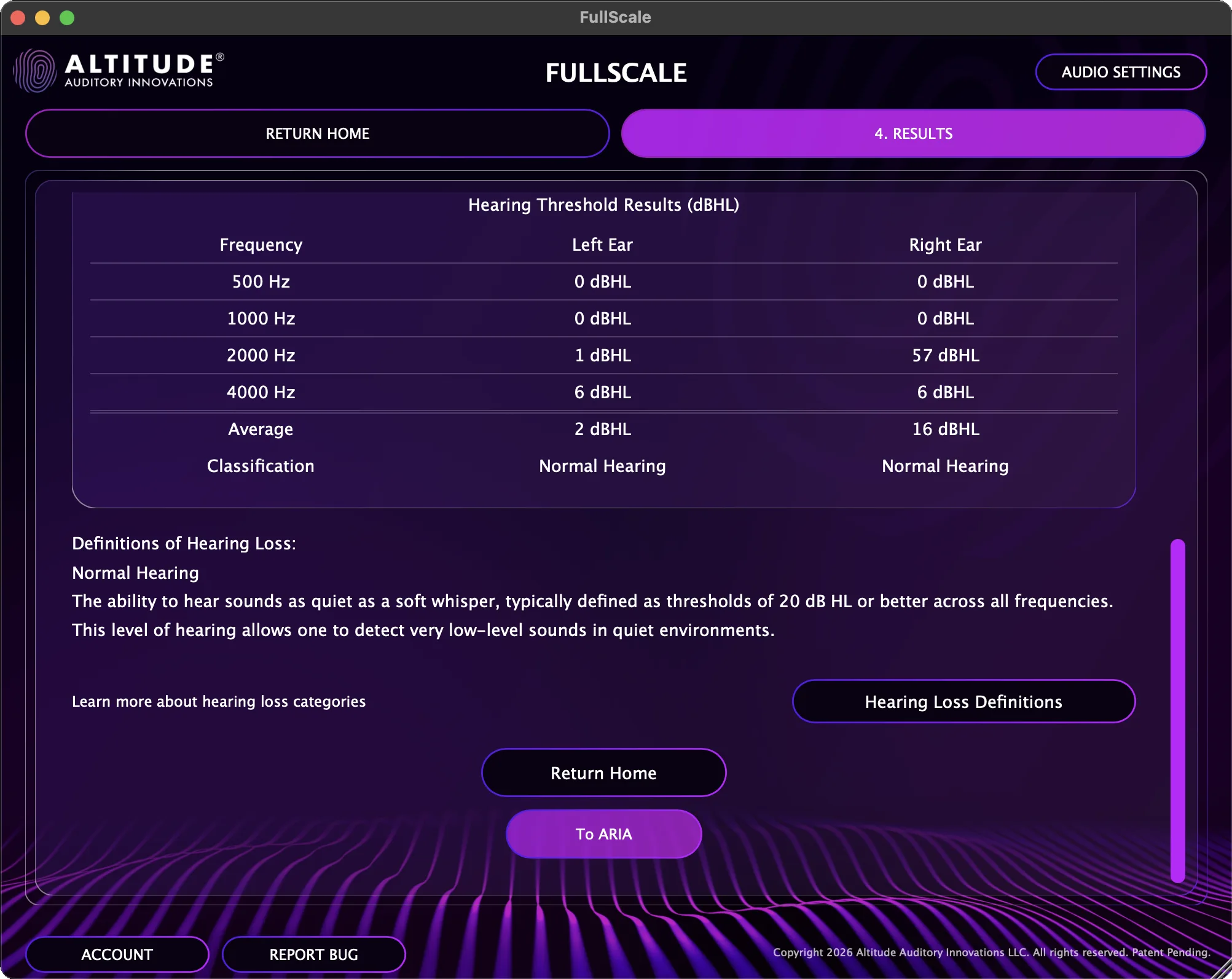Click Definitions of Hearing Loss heading
1232x979 pixels.
pyautogui.click(x=184, y=543)
